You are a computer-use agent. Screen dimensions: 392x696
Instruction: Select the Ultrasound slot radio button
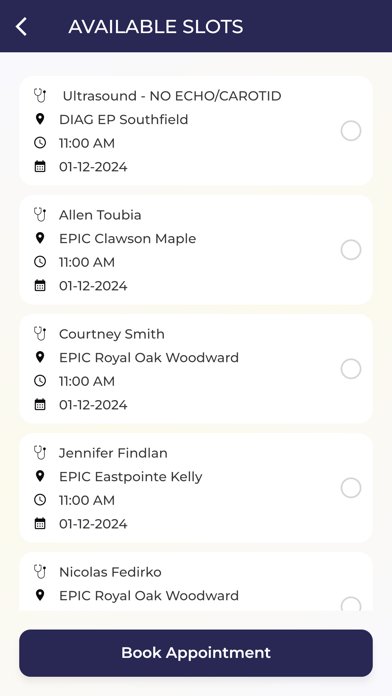[351, 131]
